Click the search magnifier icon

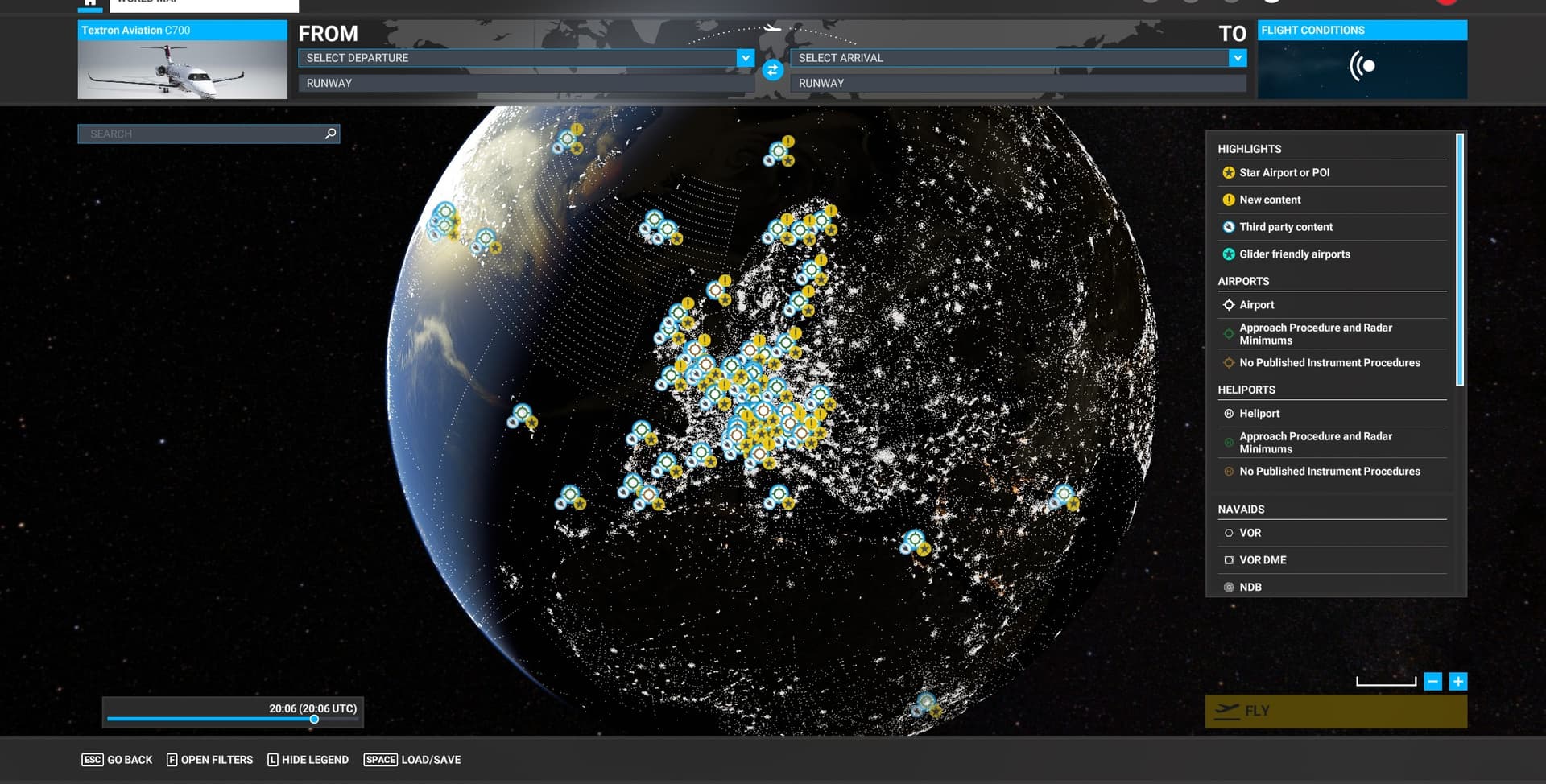(330, 134)
